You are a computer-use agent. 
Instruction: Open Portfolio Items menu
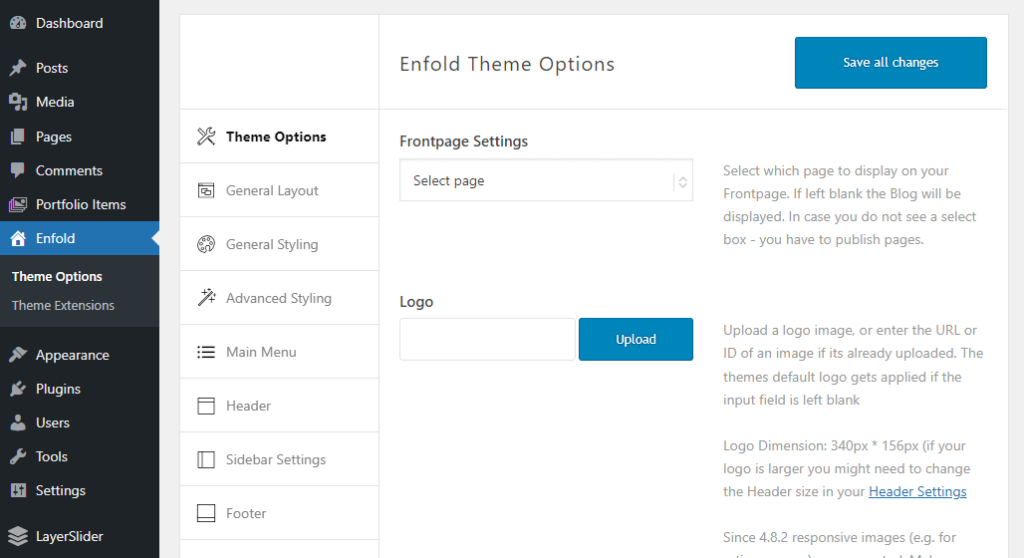[80, 205]
